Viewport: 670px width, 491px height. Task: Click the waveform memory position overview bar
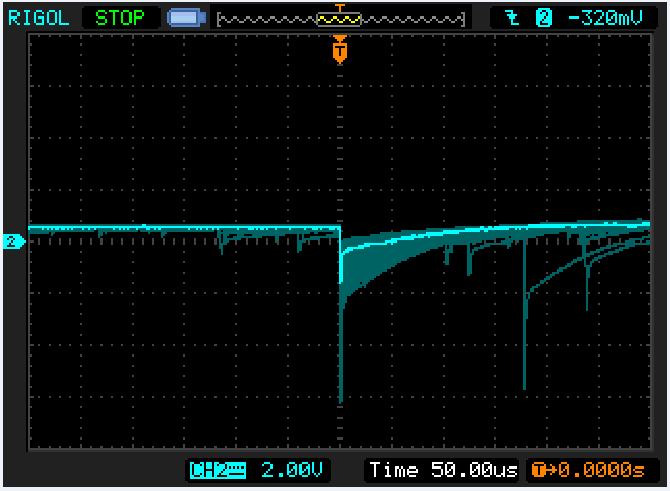point(341,19)
